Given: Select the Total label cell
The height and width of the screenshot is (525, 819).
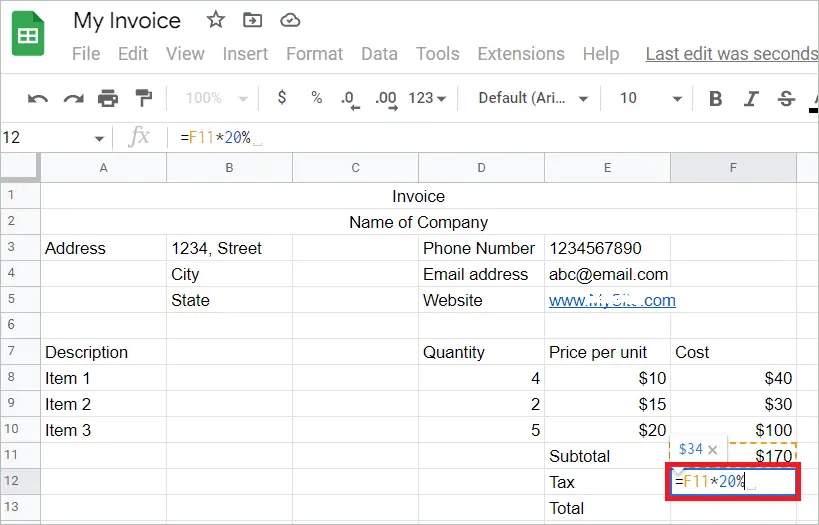Looking at the screenshot, I should click(607, 508).
